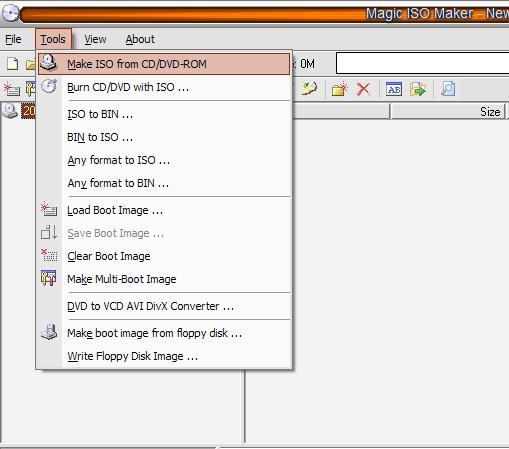Click the white text field in toolbar
Screen dimensions: 509x449
[423, 63]
